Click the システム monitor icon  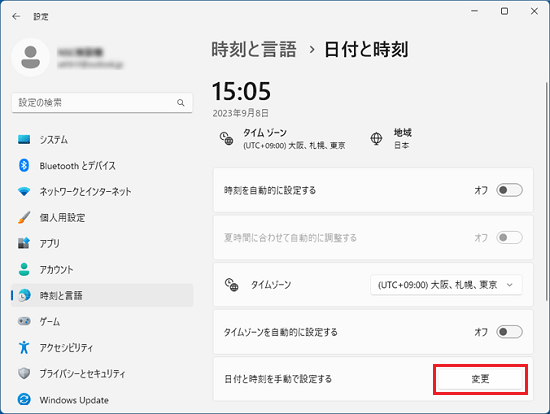(x=24, y=139)
